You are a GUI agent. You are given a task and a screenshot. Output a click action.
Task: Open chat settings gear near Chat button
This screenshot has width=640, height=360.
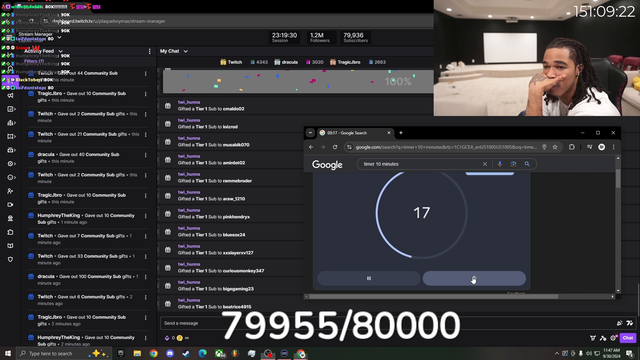coord(613,338)
